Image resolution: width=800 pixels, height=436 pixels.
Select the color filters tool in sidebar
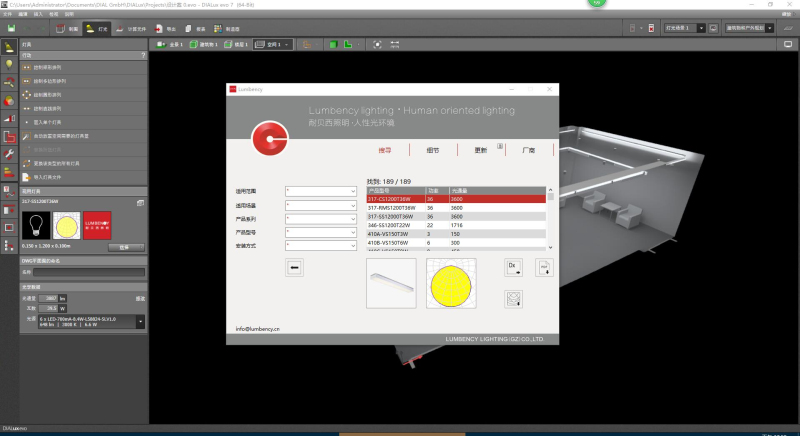point(9,100)
